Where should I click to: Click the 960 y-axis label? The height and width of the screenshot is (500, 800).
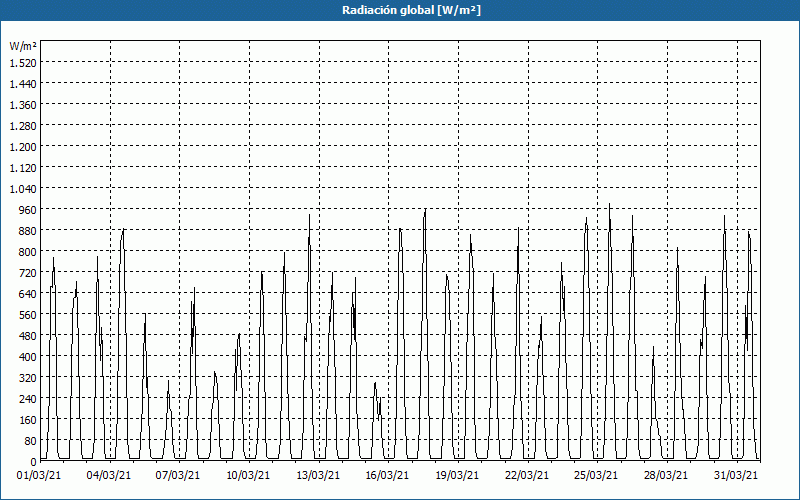pyautogui.click(x=28, y=210)
